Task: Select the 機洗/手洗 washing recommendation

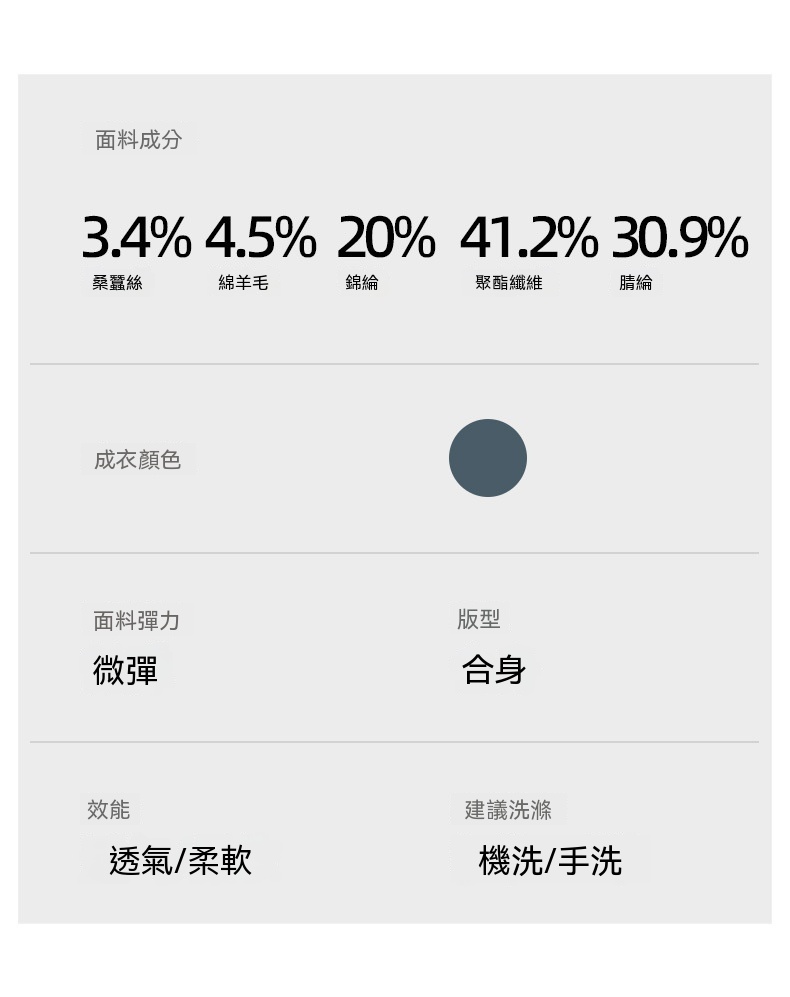Action: [550, 860]
